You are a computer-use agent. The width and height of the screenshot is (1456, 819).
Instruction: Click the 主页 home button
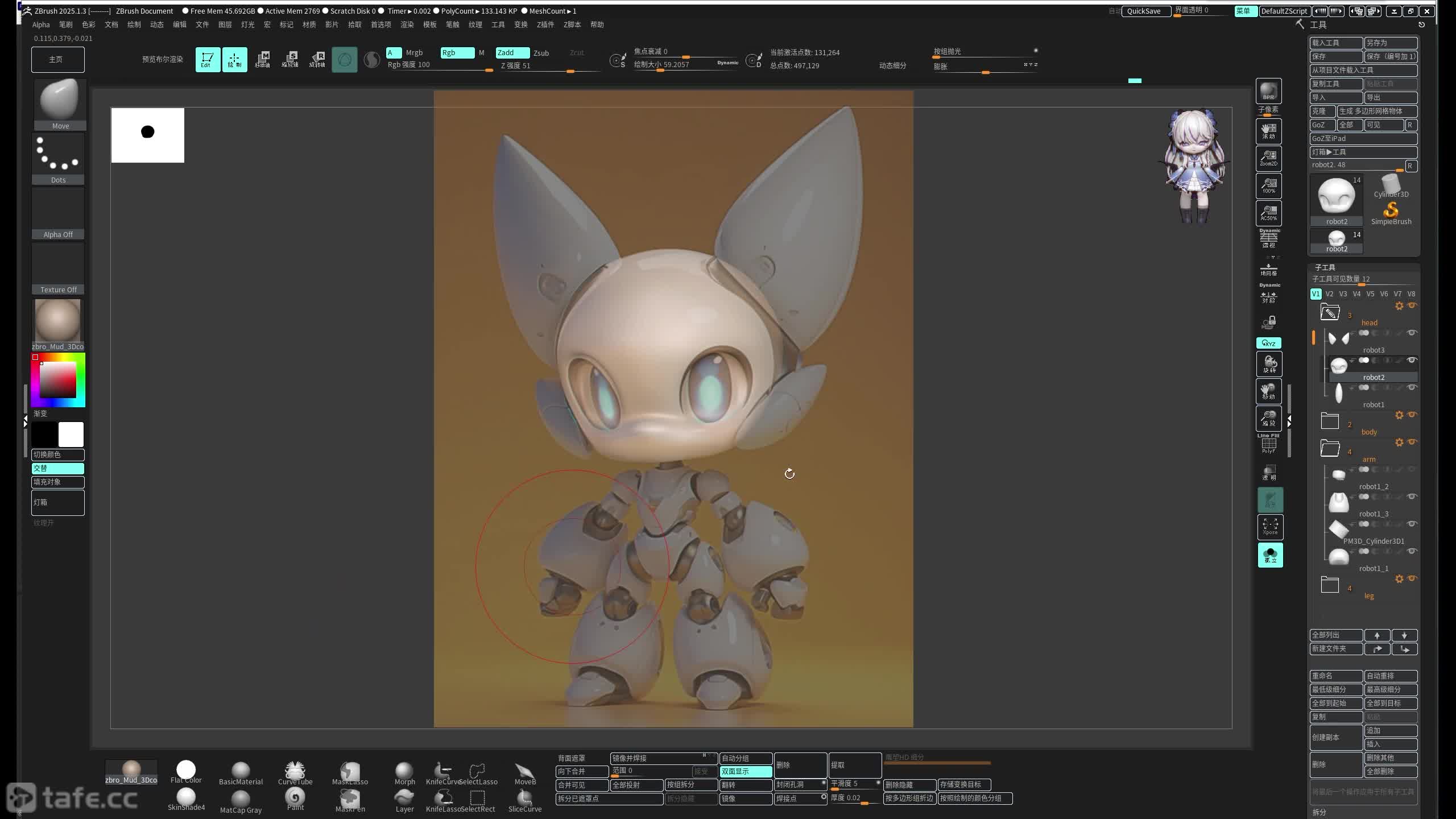[x=57, y=60]
